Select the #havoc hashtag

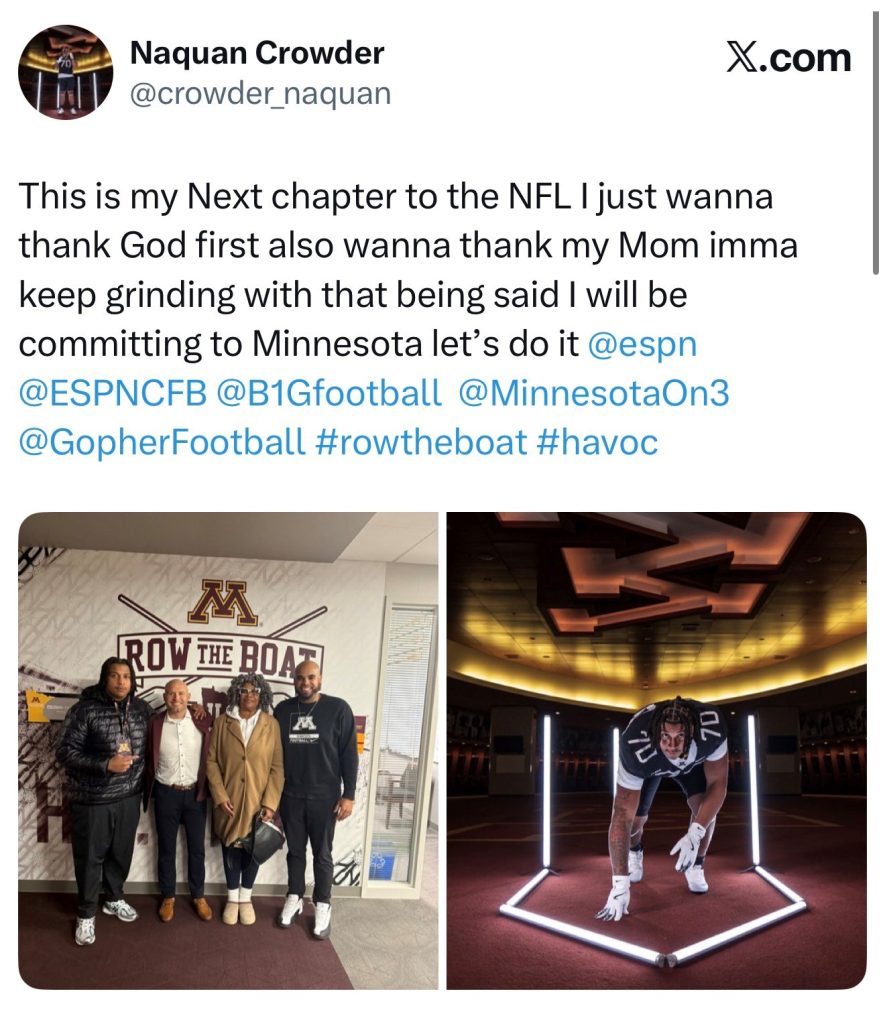pos(598,441)
